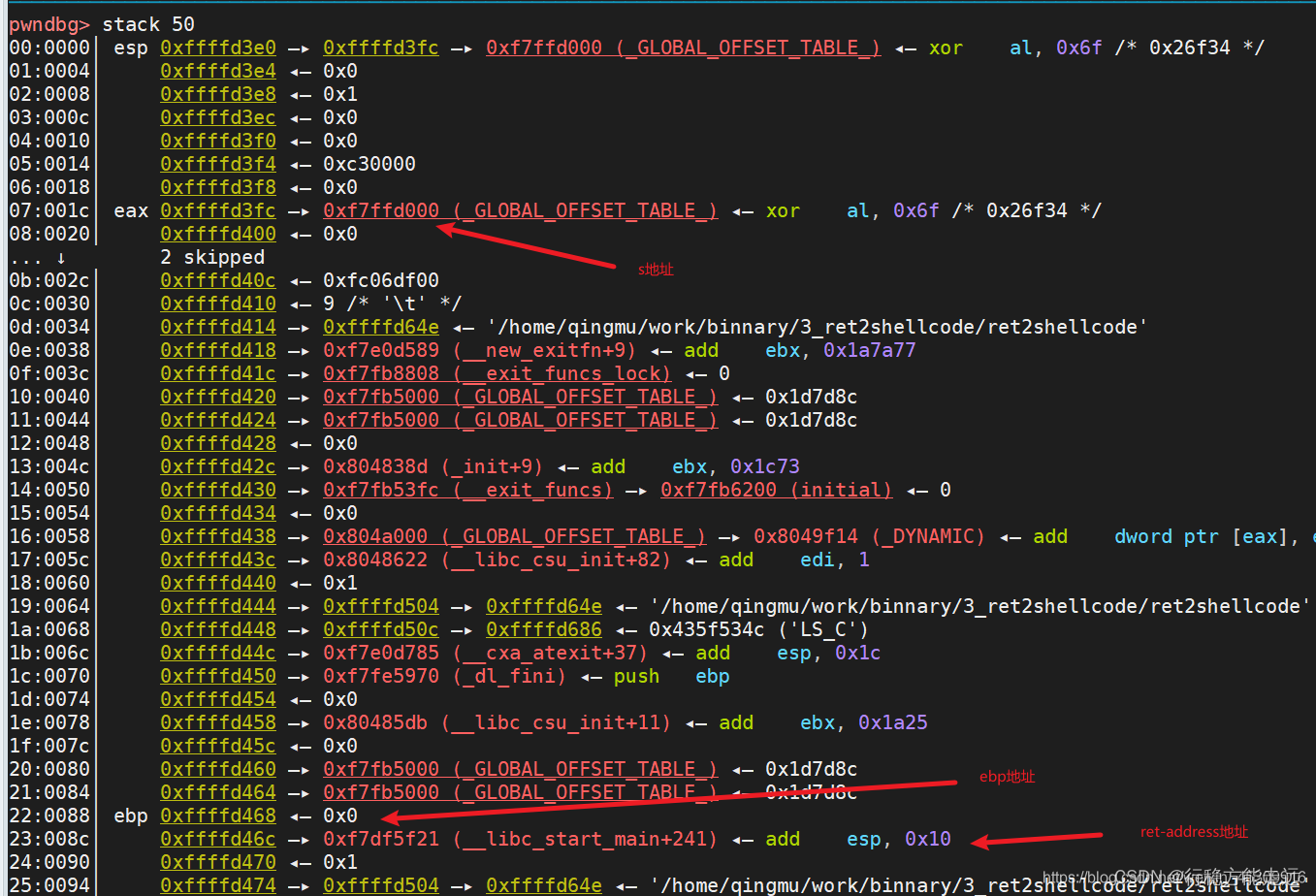
Task: Select stack address 0xffffd3f8
Action: pos(218,187)
